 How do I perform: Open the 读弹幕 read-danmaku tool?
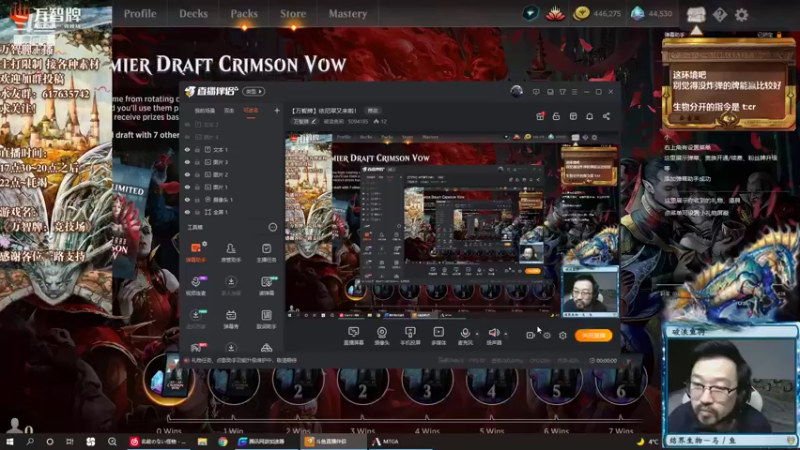click(266, 286)
